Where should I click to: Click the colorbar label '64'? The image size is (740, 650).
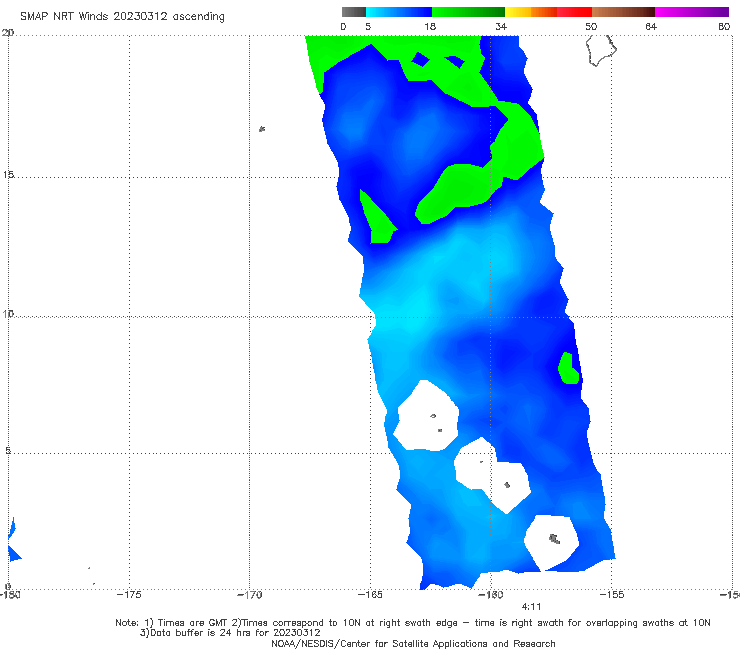click(651, 26)
